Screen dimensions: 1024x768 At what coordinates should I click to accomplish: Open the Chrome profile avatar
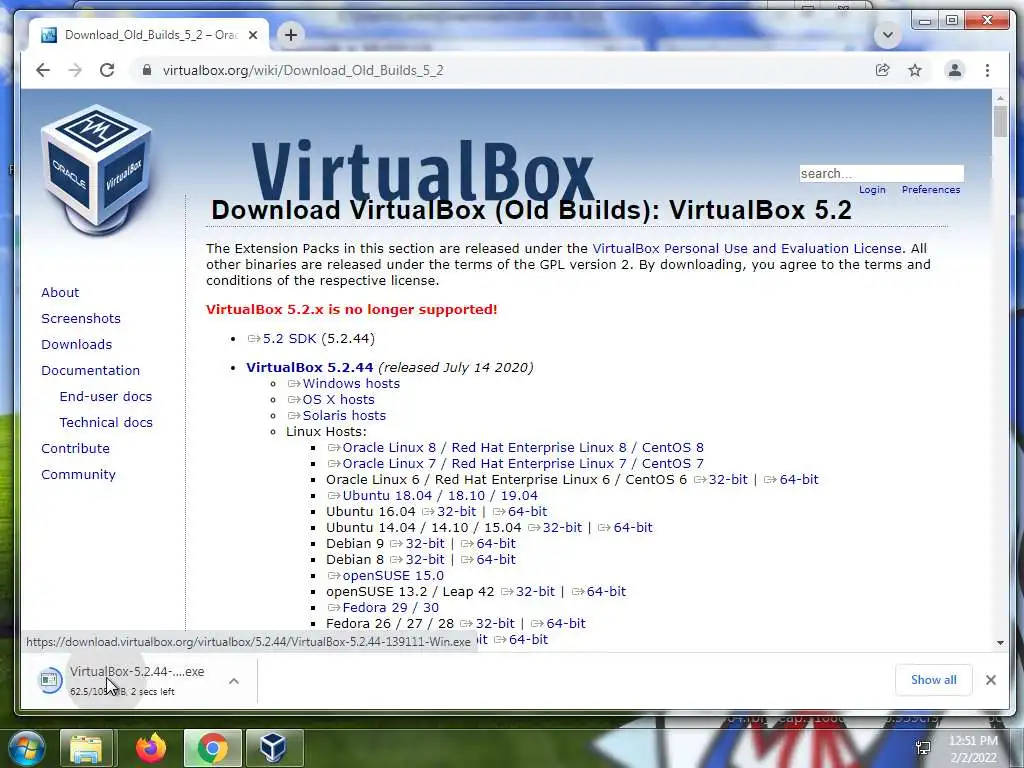coord(955,70)
